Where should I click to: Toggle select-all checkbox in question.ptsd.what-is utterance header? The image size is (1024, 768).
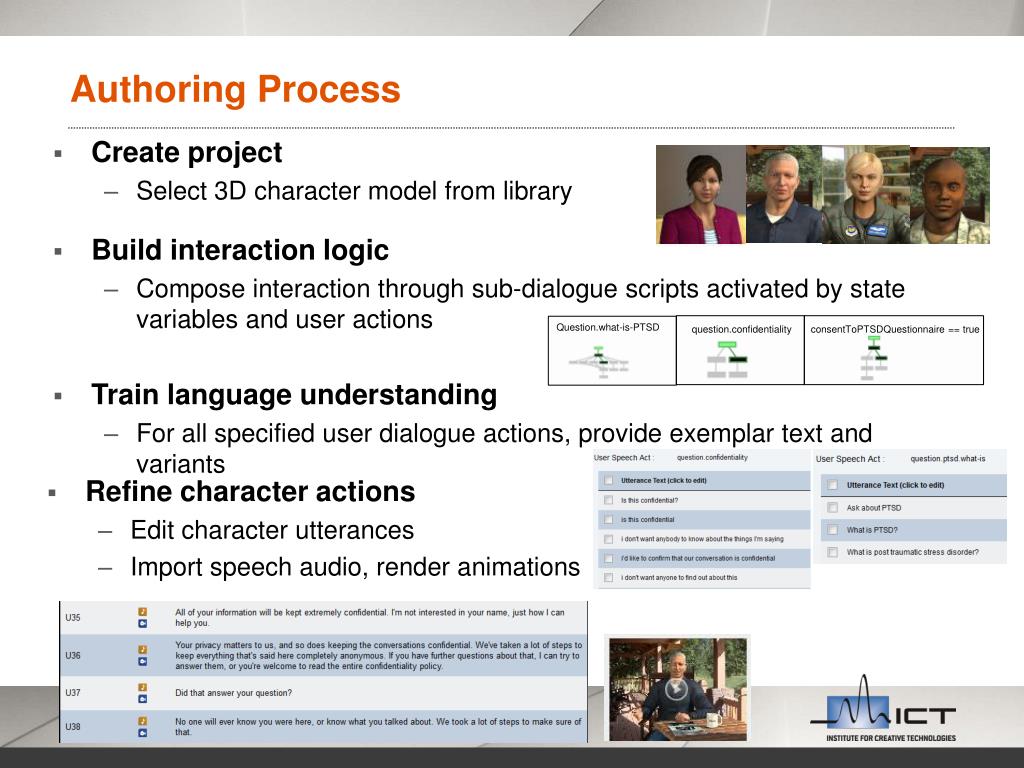click(833, 485)
